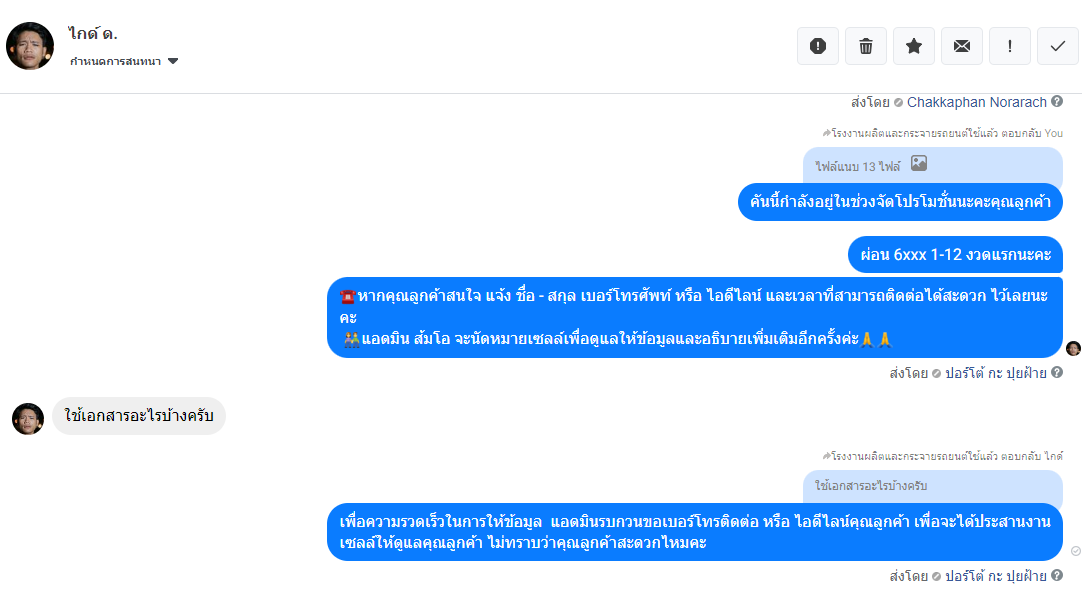This screenshot has width=1082, height=607.
Task: Click help icon beside Chakkaphan Norarach
Action: tap(1056, 101)
